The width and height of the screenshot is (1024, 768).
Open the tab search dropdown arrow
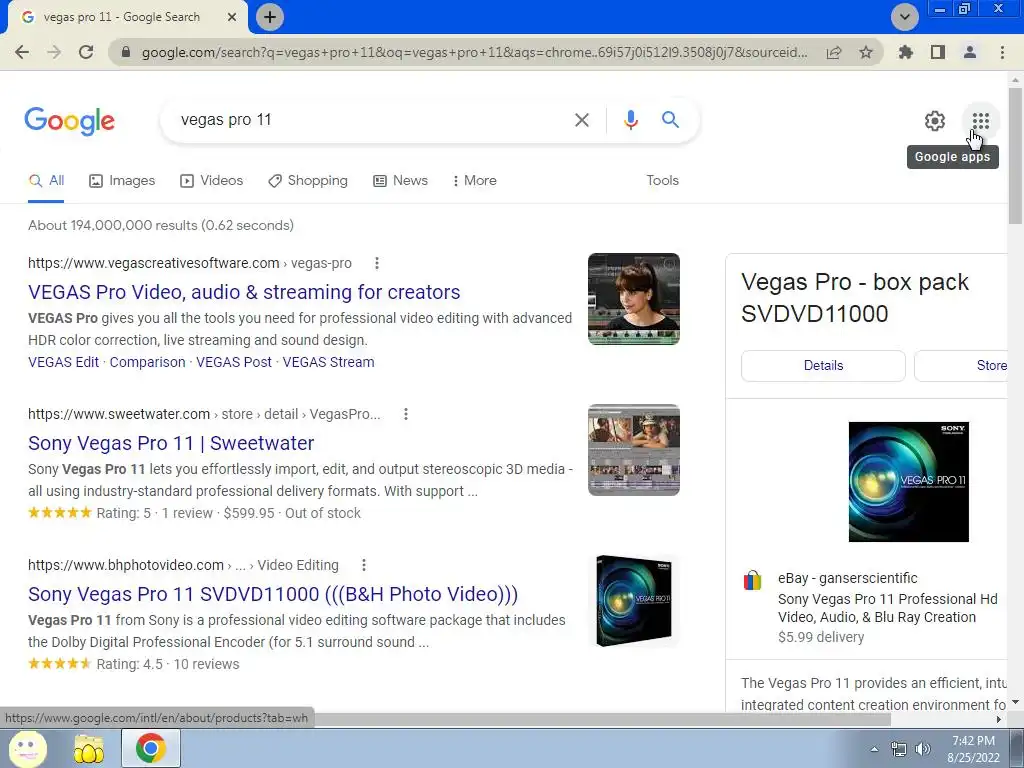pyautogui.click(x=905, y=17)
